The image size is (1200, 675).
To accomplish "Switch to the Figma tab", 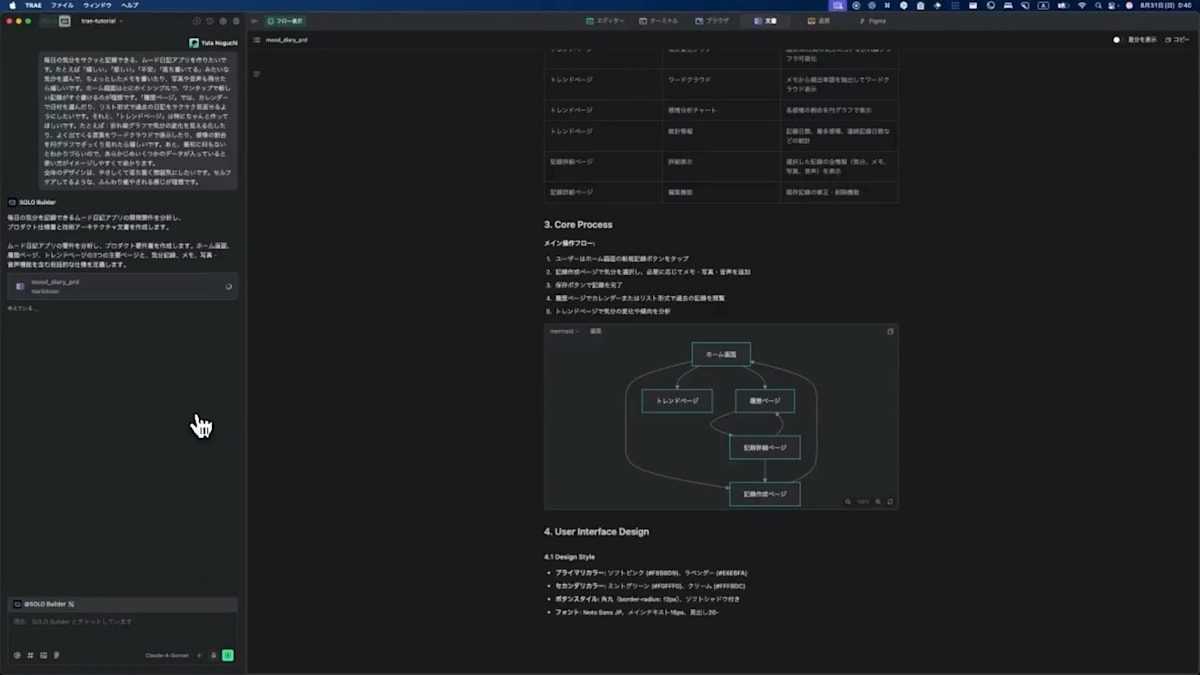I will 872,20.
